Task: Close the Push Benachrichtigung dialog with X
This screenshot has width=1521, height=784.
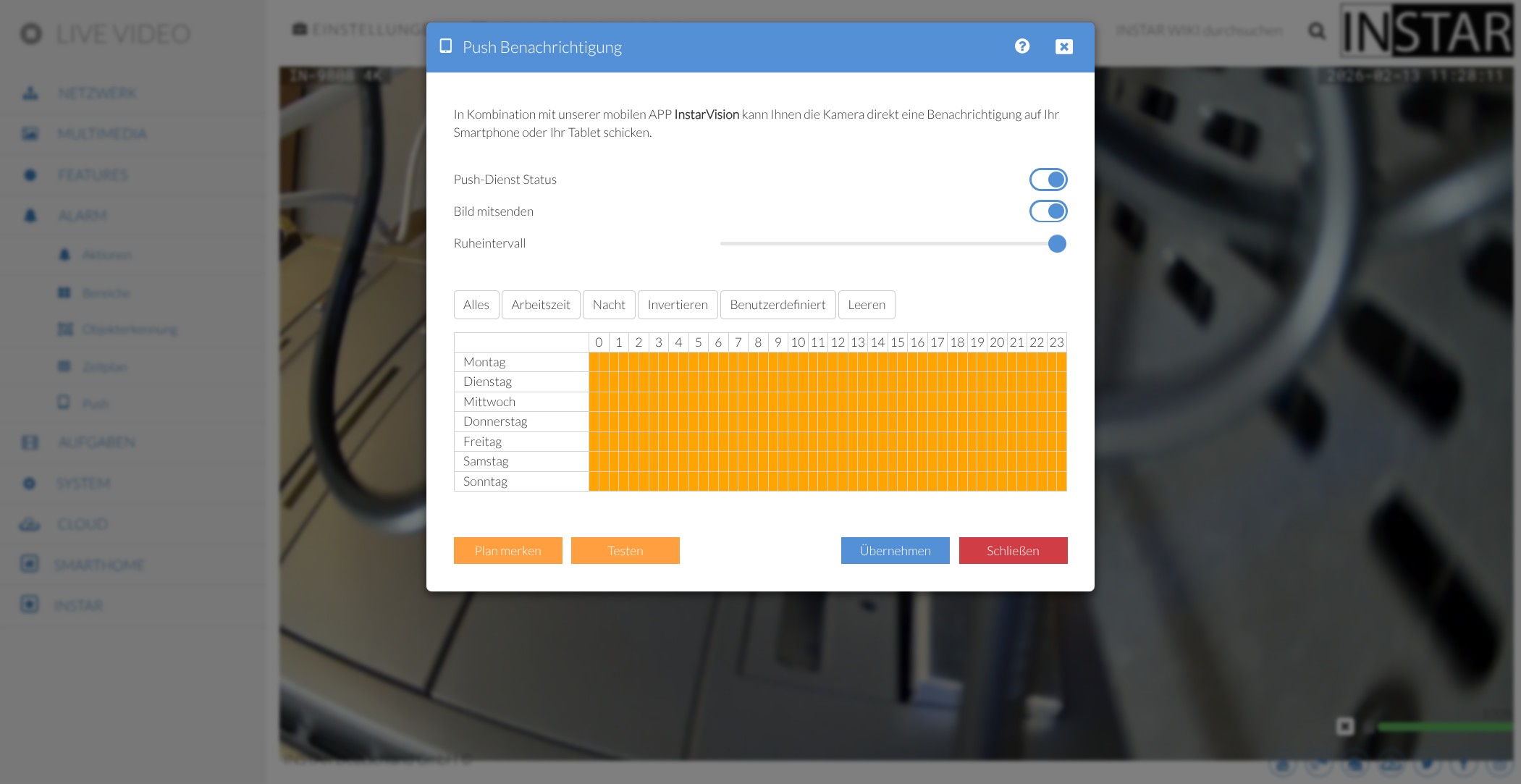Action: point(1063,47)
